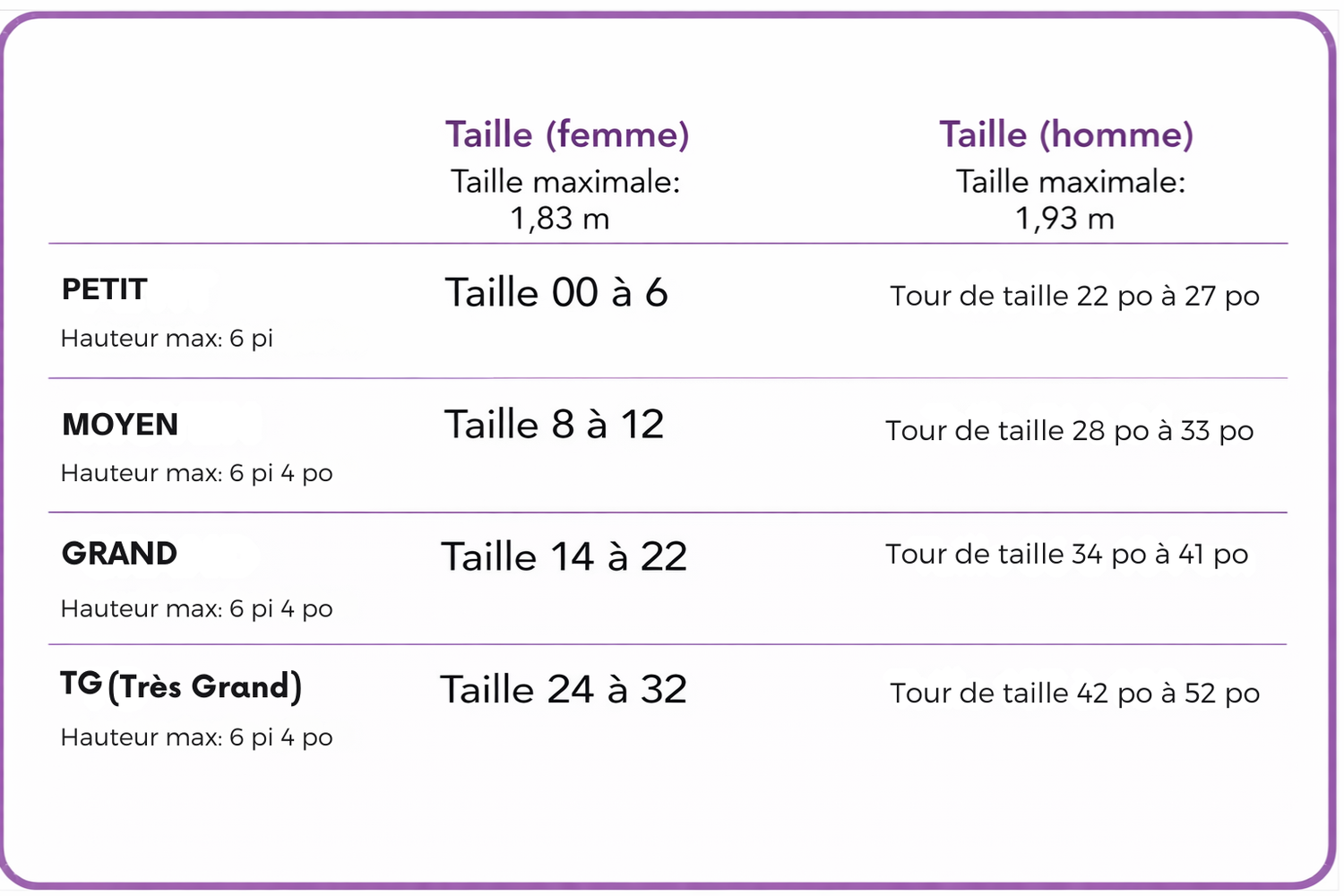Click the "Taille (femme)" column header
Screen dimensions: 1344x896
(567, 134)
